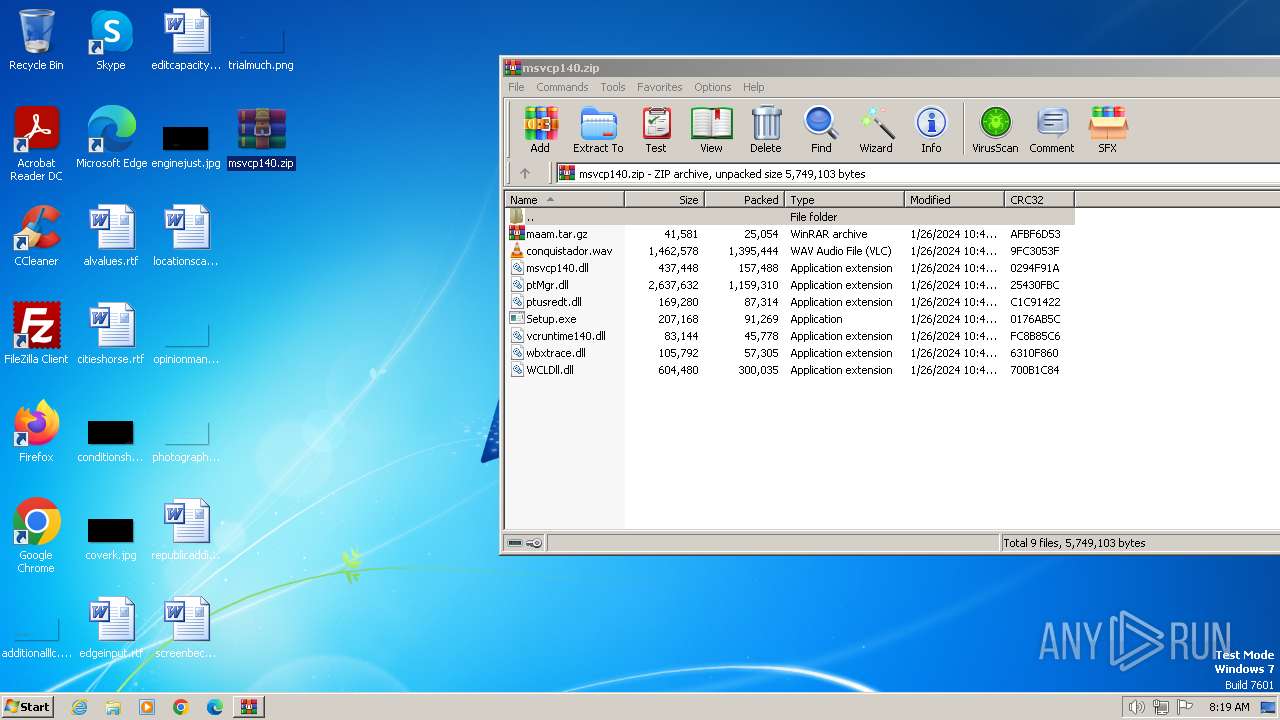Viewport: 1280px width, 720px height.
Task: Select msvcp140.dll in the list
Action: (x=790, y=268)
